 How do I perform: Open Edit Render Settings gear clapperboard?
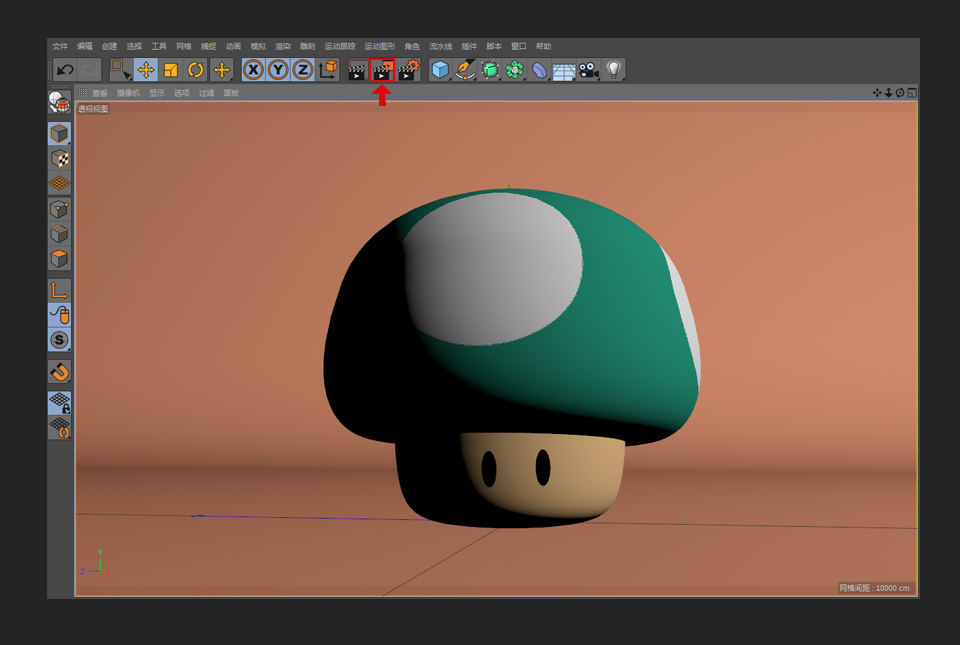click(x=408, y=70)
